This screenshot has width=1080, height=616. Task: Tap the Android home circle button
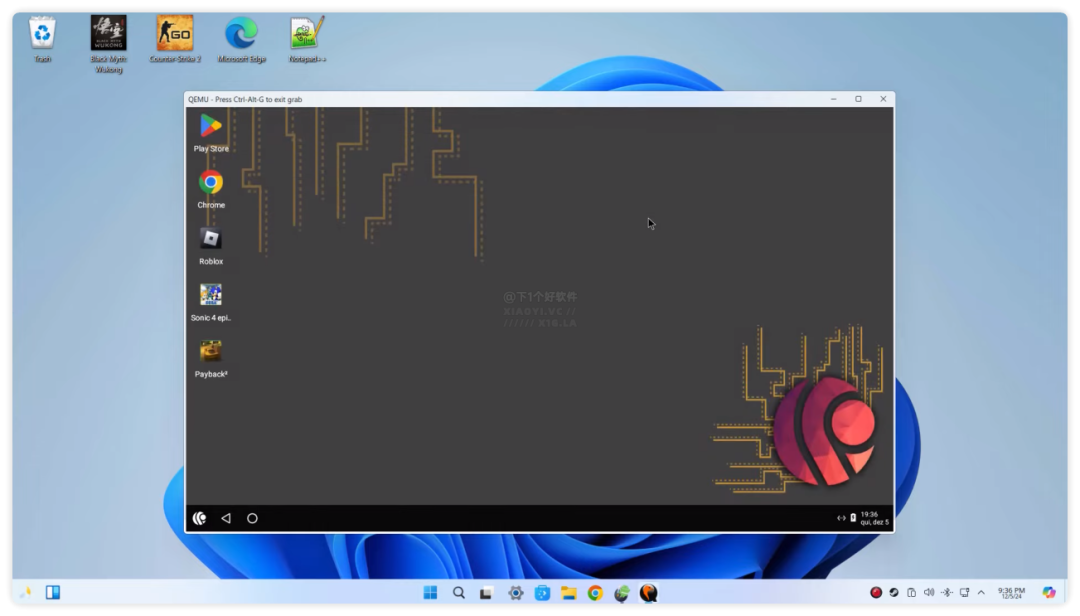pos(252,518)
